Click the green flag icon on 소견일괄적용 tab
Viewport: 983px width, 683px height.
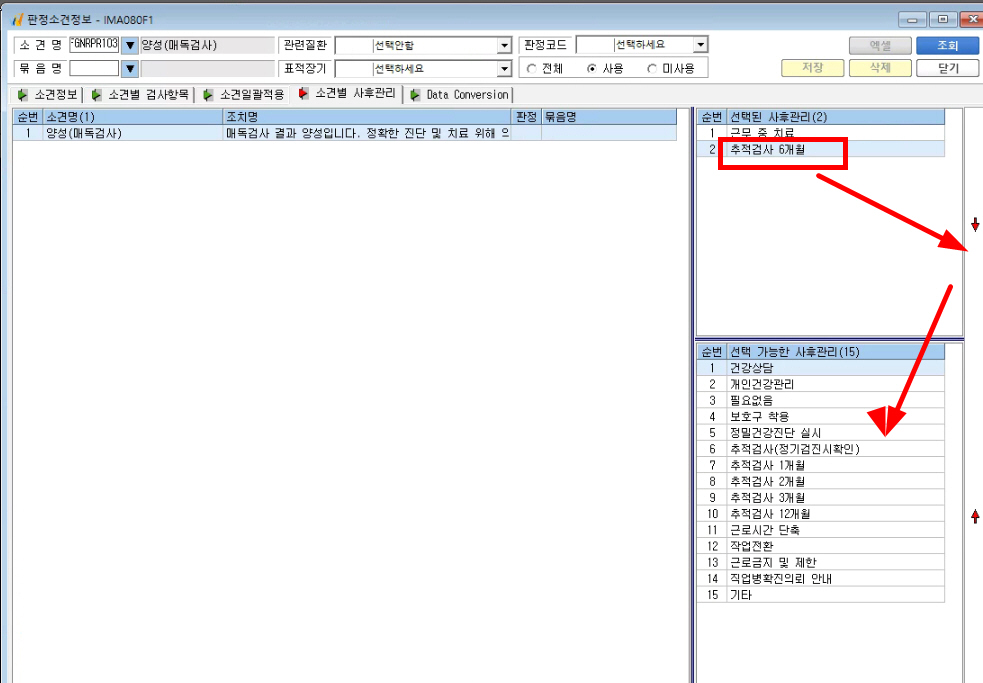[x=208, y=95]
